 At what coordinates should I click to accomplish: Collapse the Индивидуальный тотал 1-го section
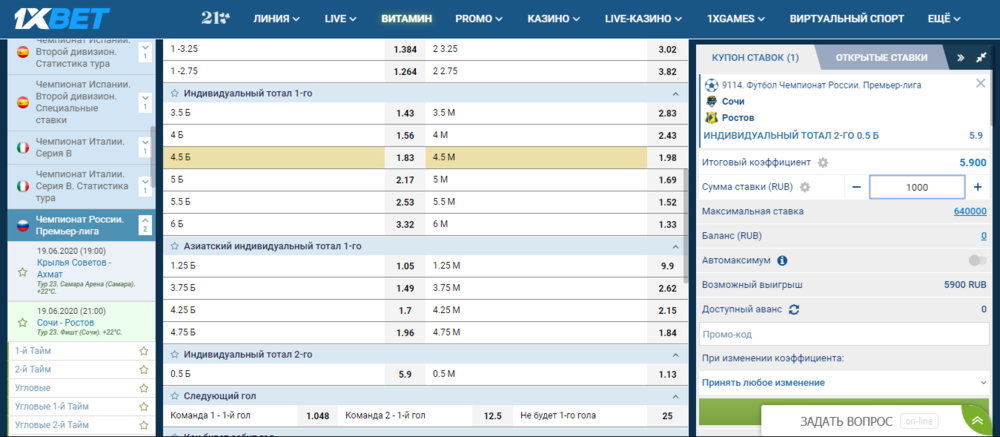click(x=675, y=94)
